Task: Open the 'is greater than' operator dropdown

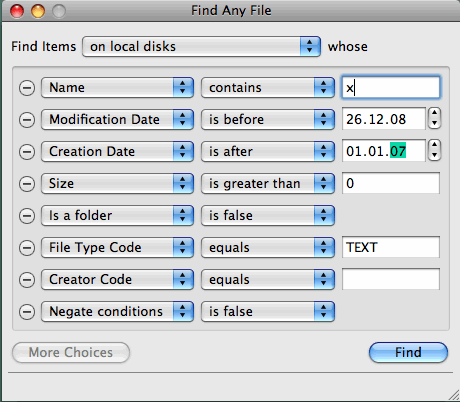Action: (x=268, y=183)
